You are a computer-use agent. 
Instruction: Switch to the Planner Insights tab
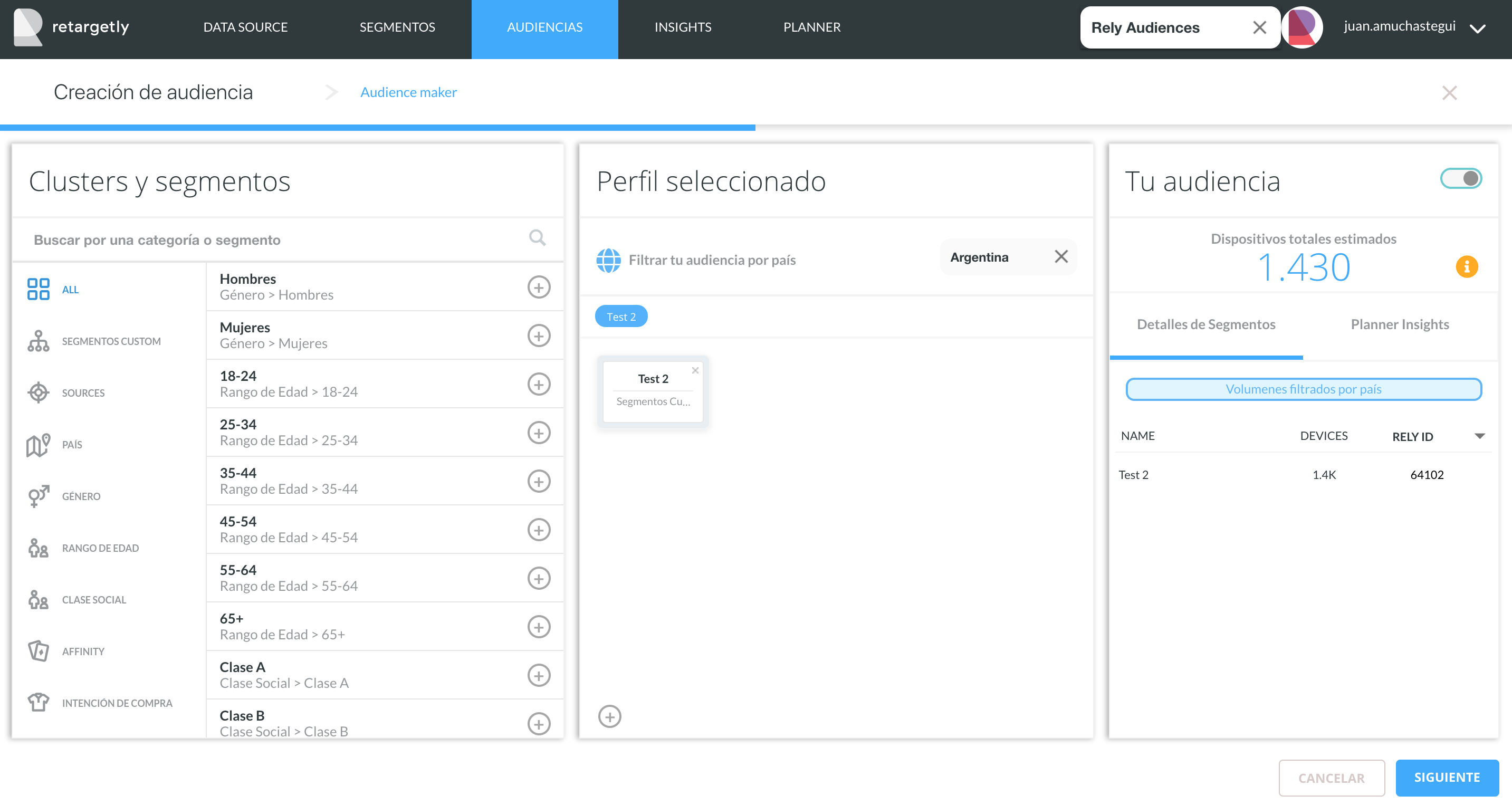pos(1399,324)
